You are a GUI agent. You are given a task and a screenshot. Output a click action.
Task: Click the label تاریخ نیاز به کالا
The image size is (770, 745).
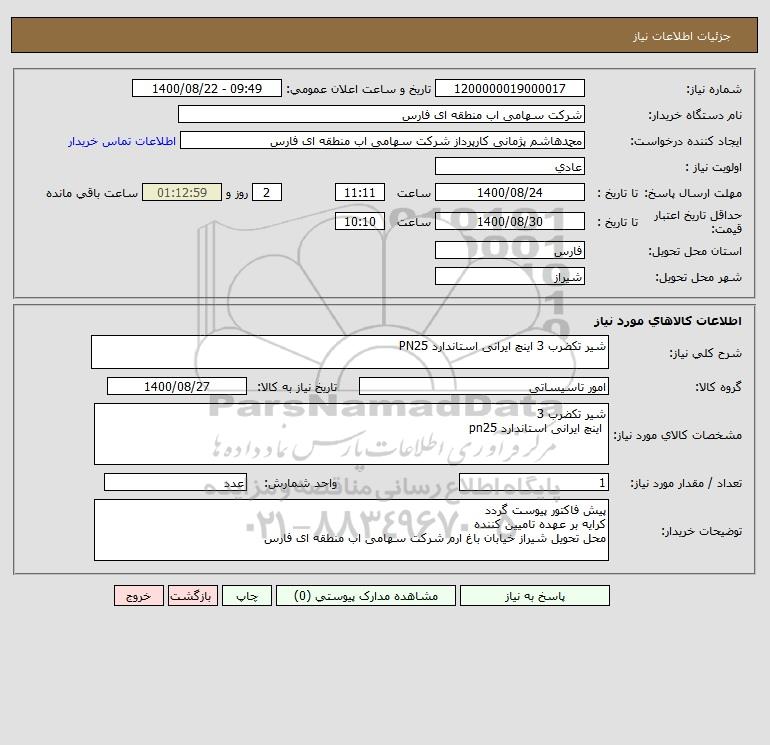point(297,387)
